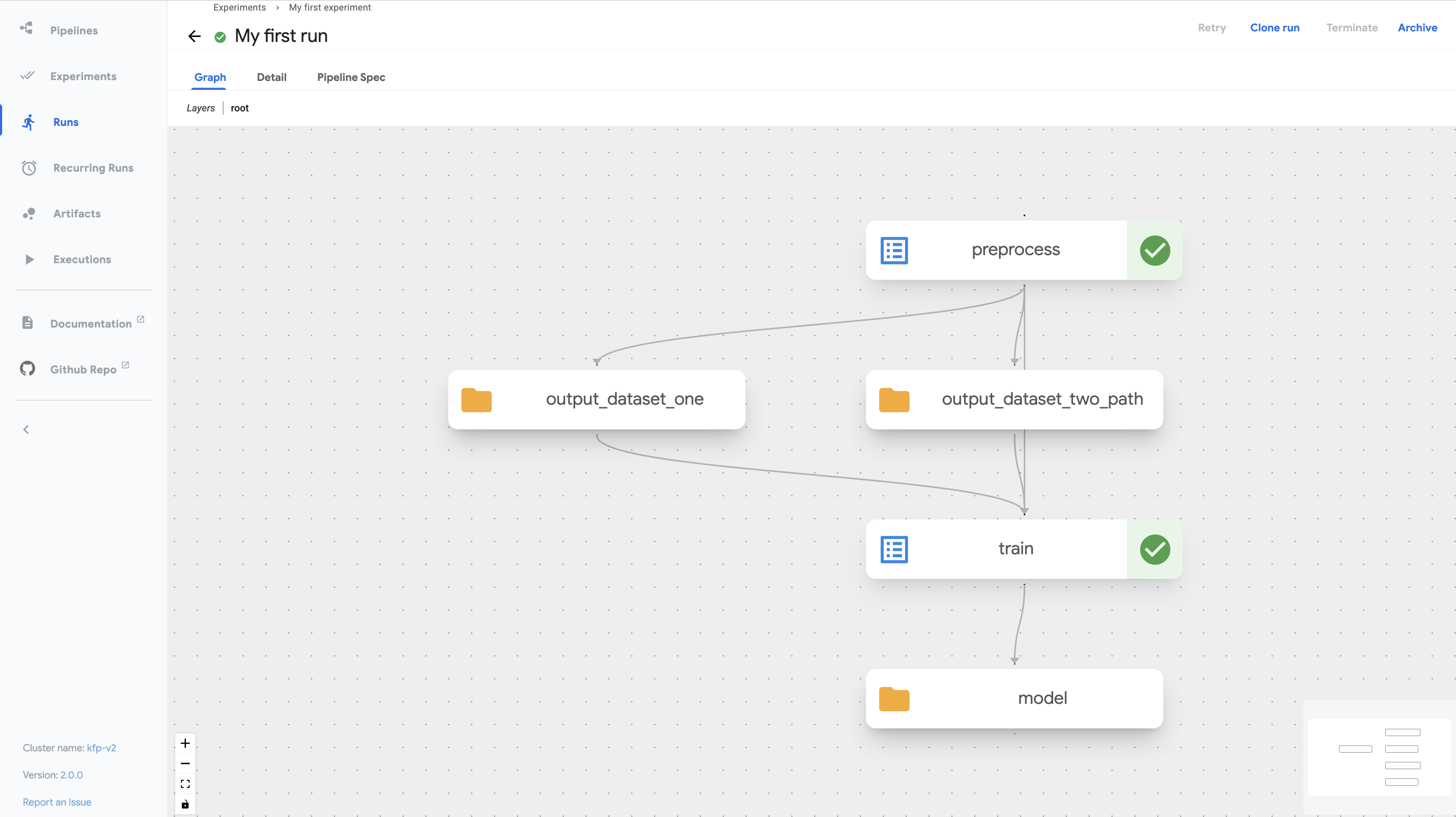Image resolution: width=1456 pixels, height=817 pixels.
Task: Click the Archive button
Action: [1418, 27]
